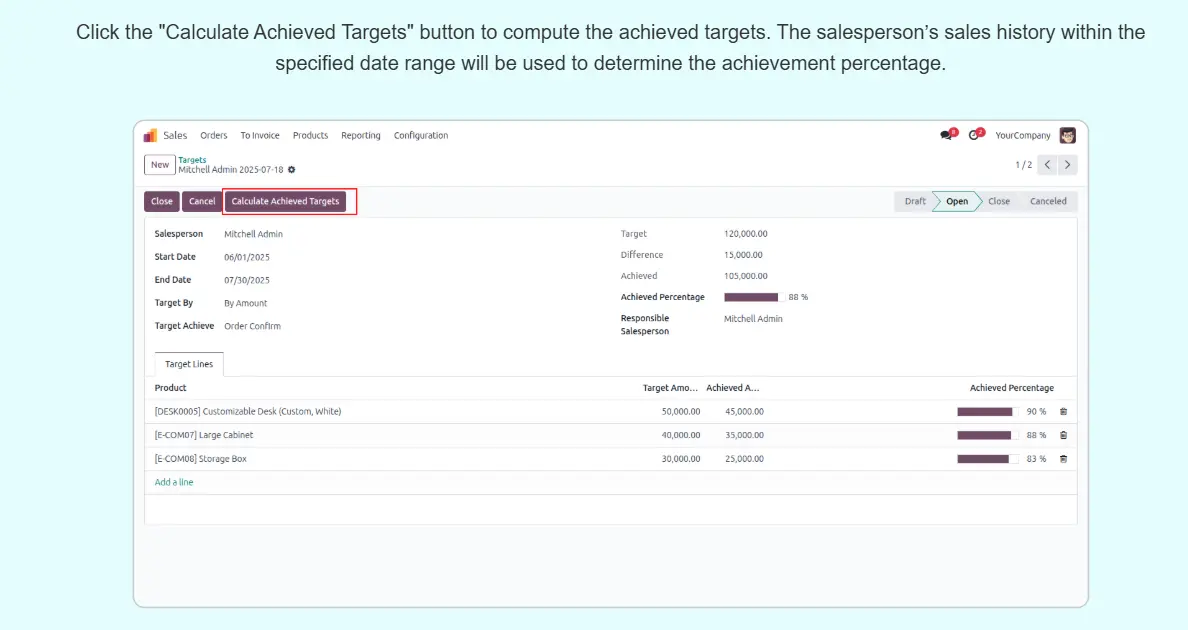This screenshot has height=630, width=1188.
Task: Click the user avatar in top bar
Action: pyautogui.click(x=1068, y=136)
